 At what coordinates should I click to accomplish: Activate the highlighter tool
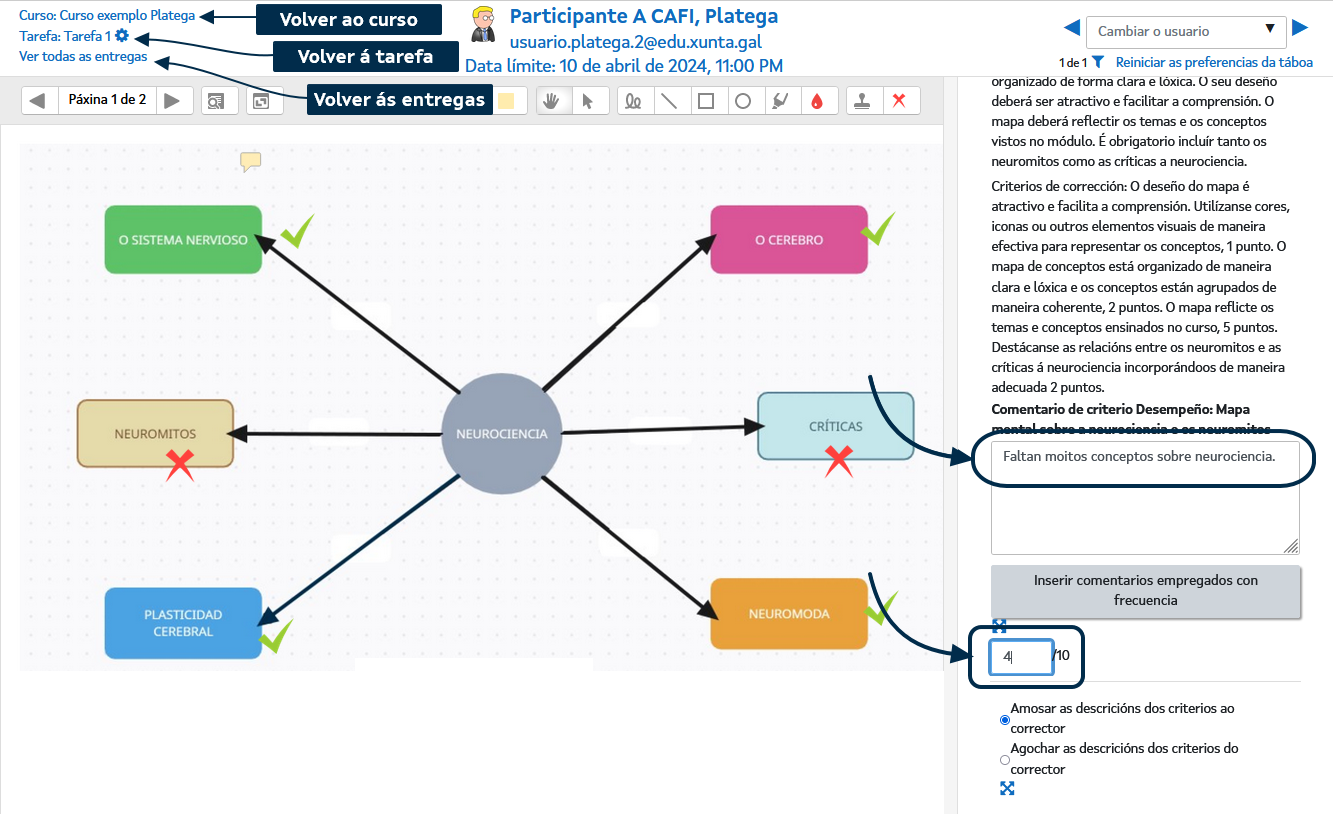click(781, 101)
